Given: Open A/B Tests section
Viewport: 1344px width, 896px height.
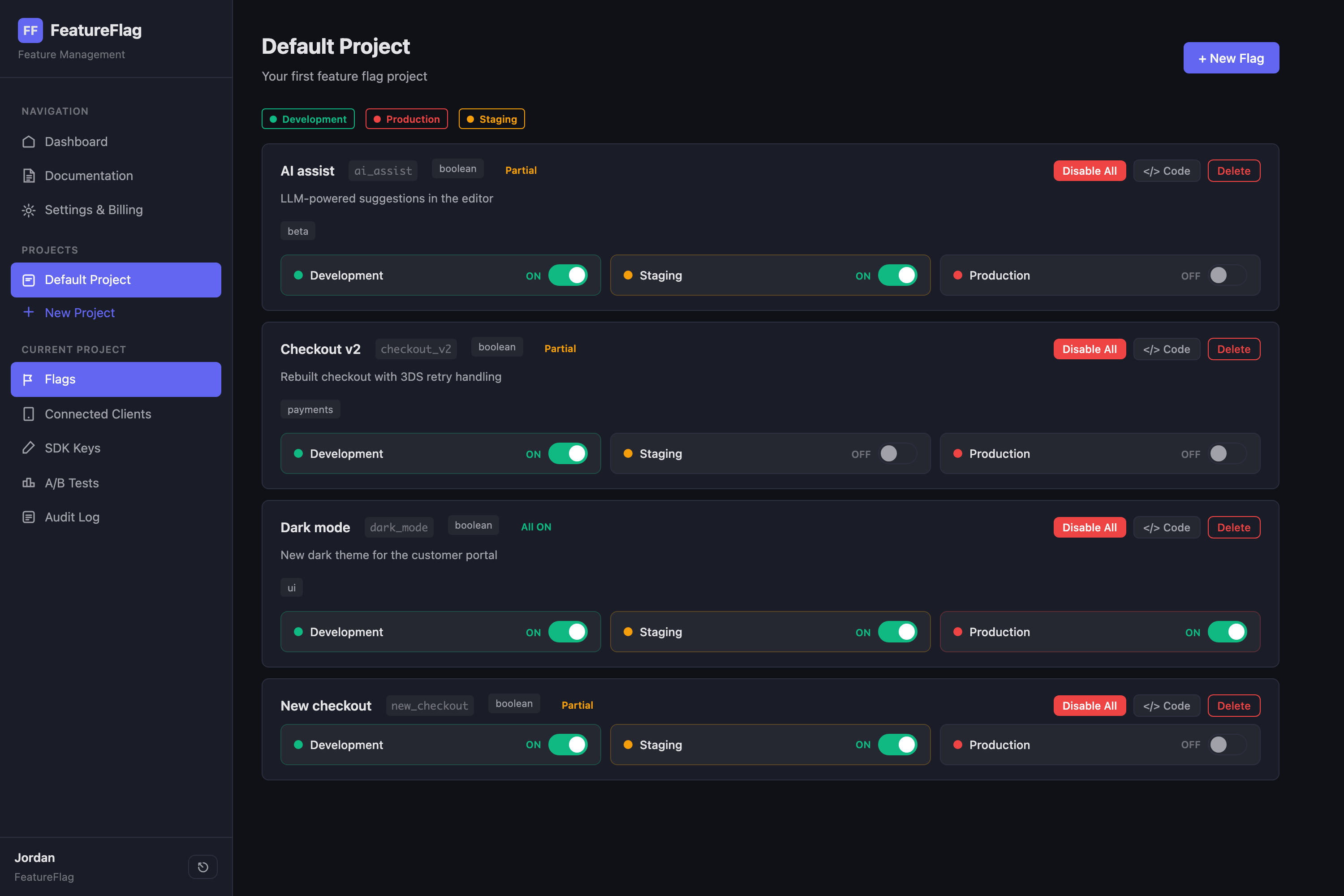Looking at the screenshot, I should click(x=116, y=483).
